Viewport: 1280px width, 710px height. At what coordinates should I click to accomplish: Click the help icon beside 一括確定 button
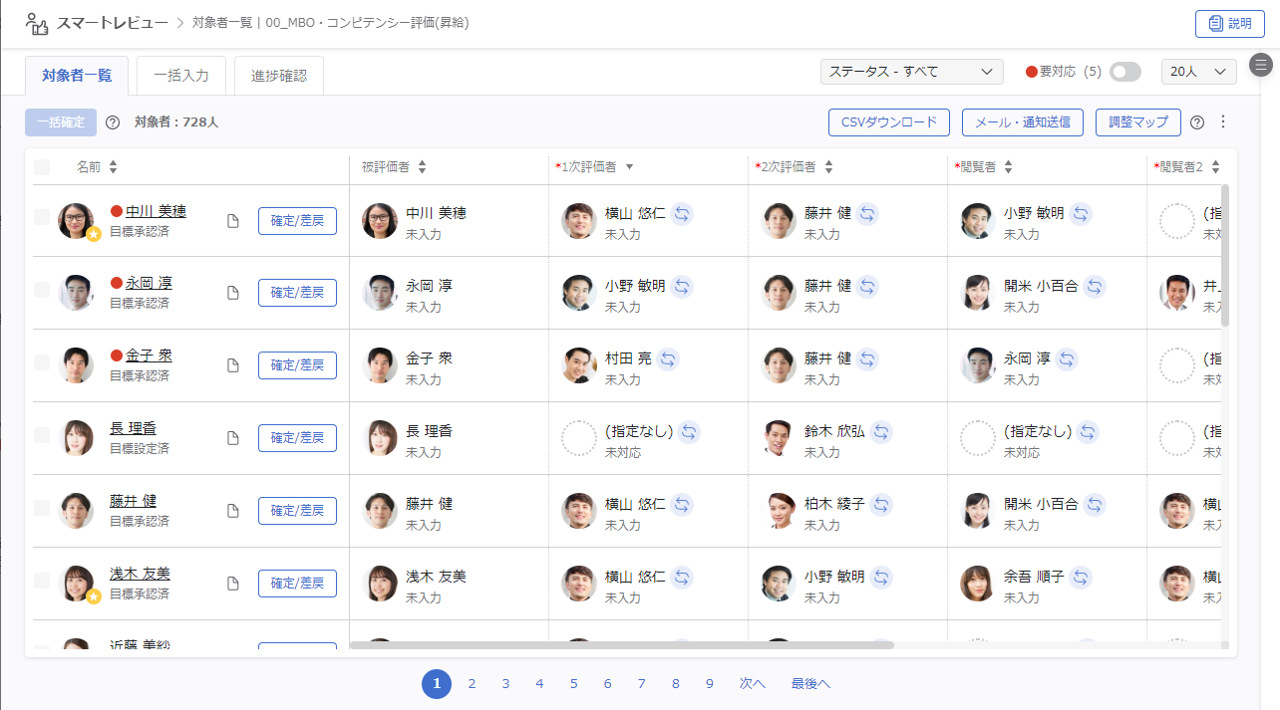pos(112,123)
